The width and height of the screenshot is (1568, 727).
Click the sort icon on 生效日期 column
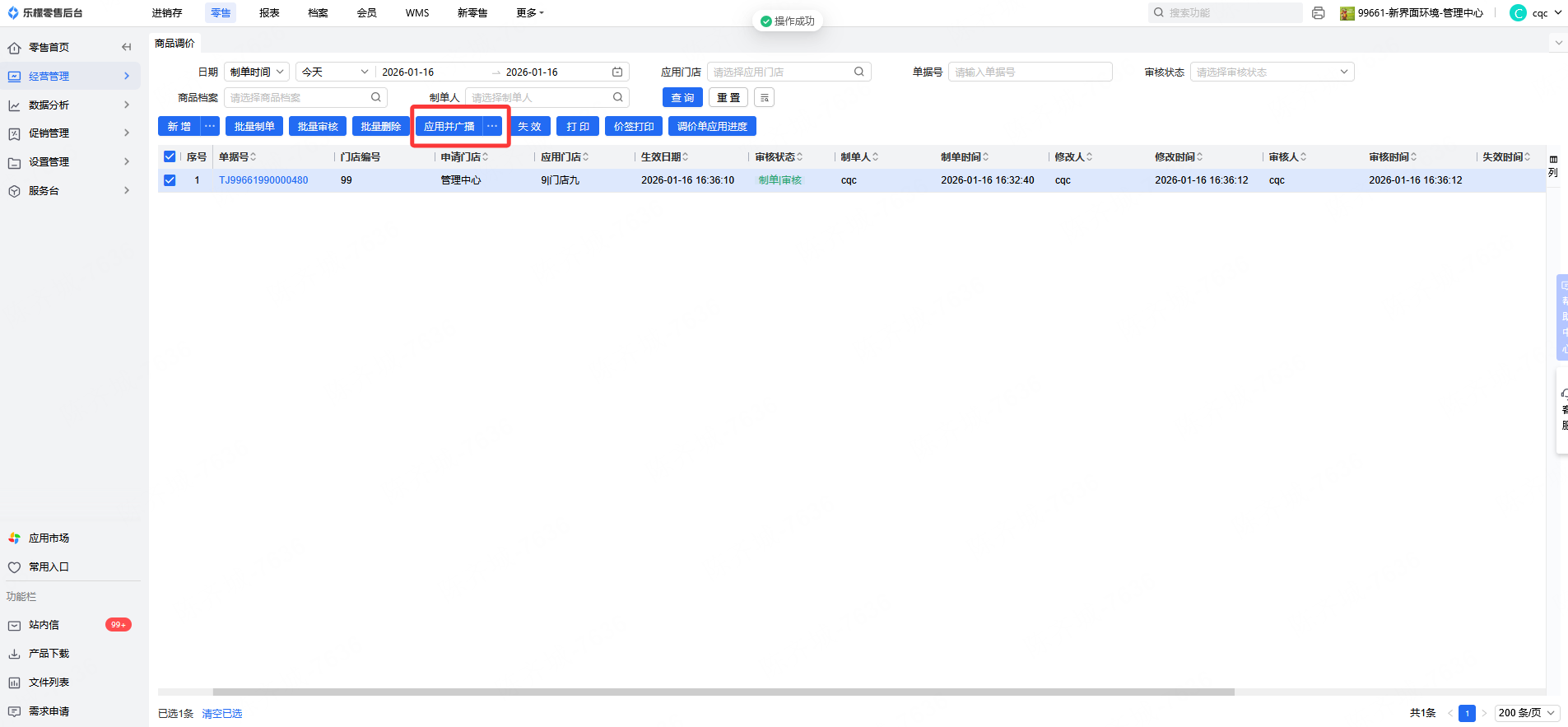[x=686, y=157]
